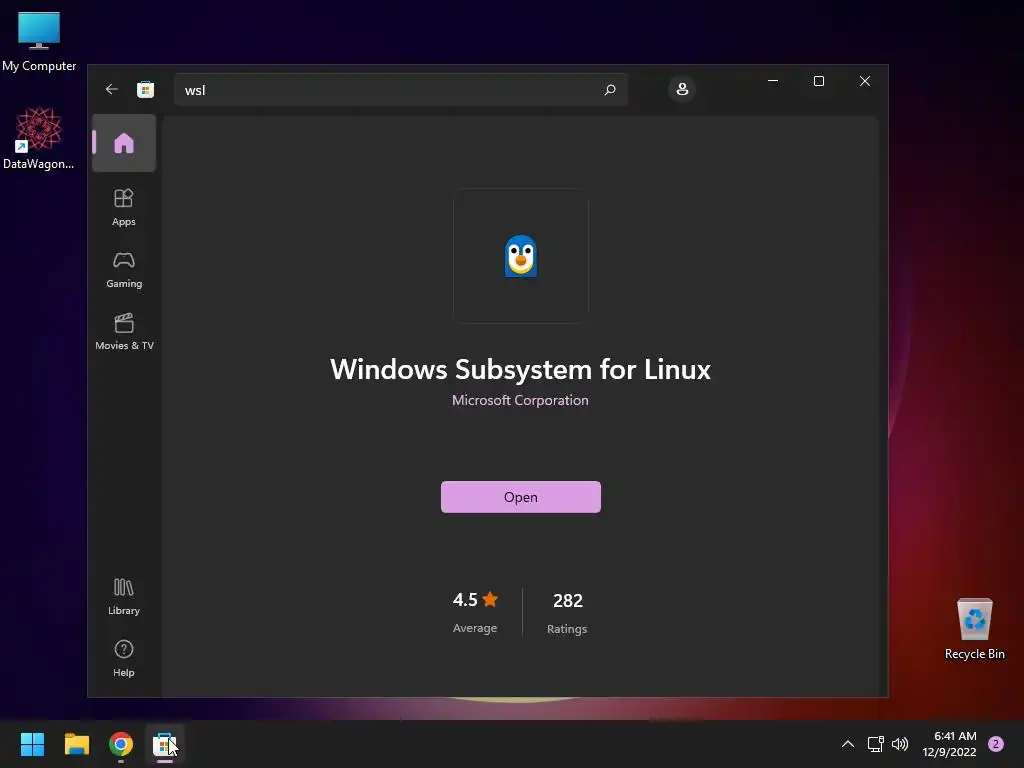Click the network status tray icon
Screen dimensions: 1024x768
pos(876,744)
